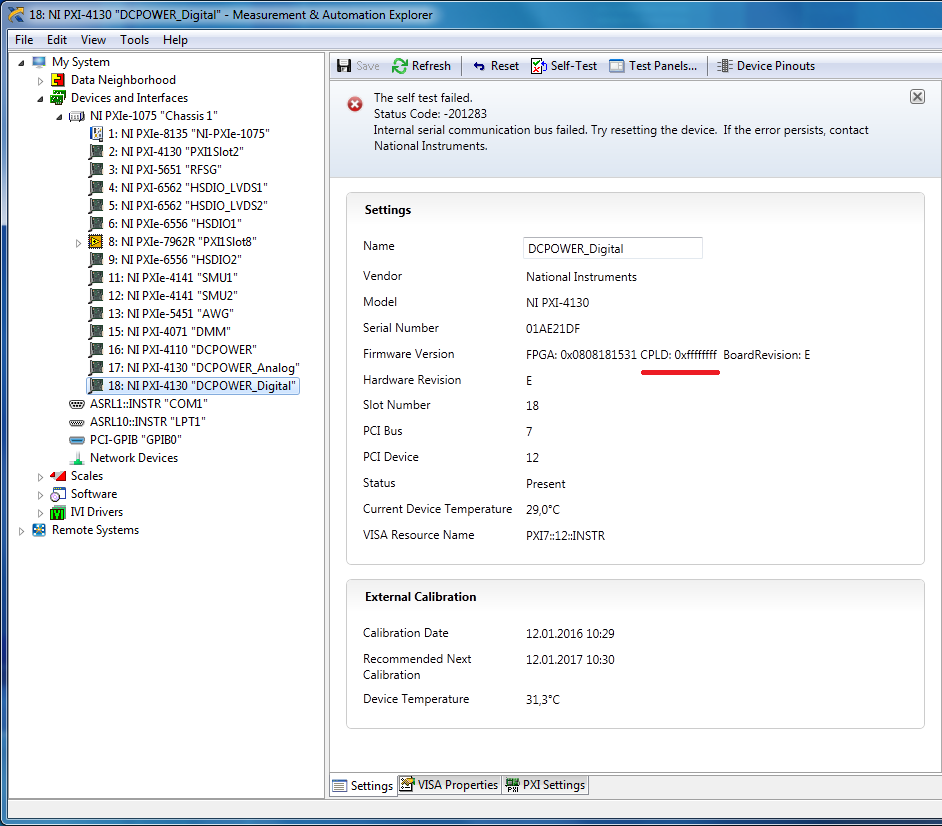Expand the Scales tree node
The image size is (942, 826).
pos(40,477)
